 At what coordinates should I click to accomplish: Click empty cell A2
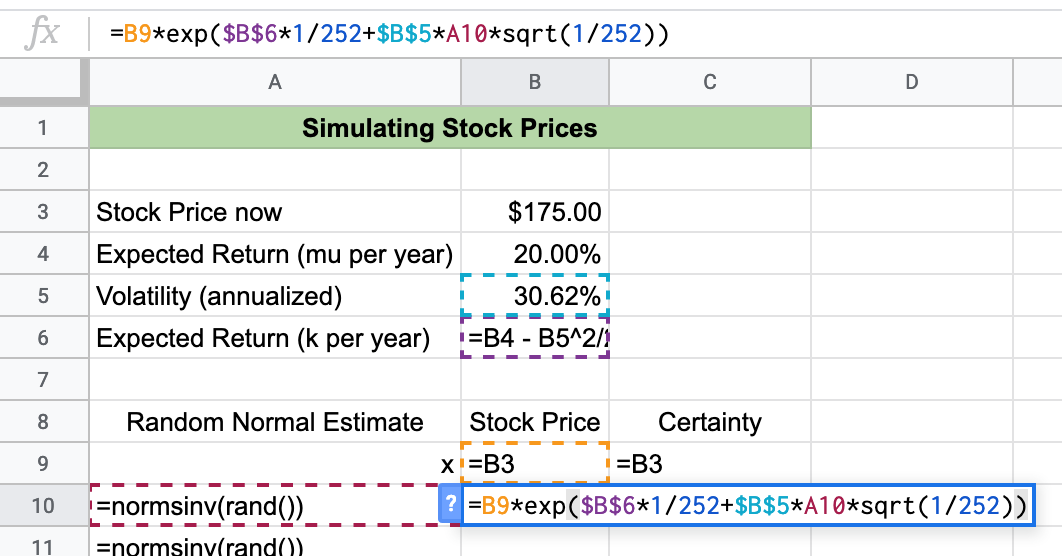point(275,169)
